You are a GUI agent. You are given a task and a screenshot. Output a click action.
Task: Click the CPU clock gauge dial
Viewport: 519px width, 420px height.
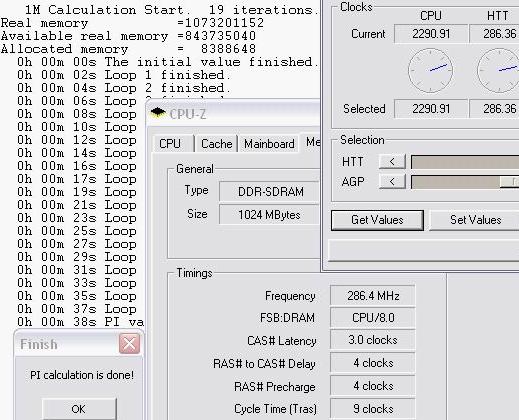click(x=430, y=70)
